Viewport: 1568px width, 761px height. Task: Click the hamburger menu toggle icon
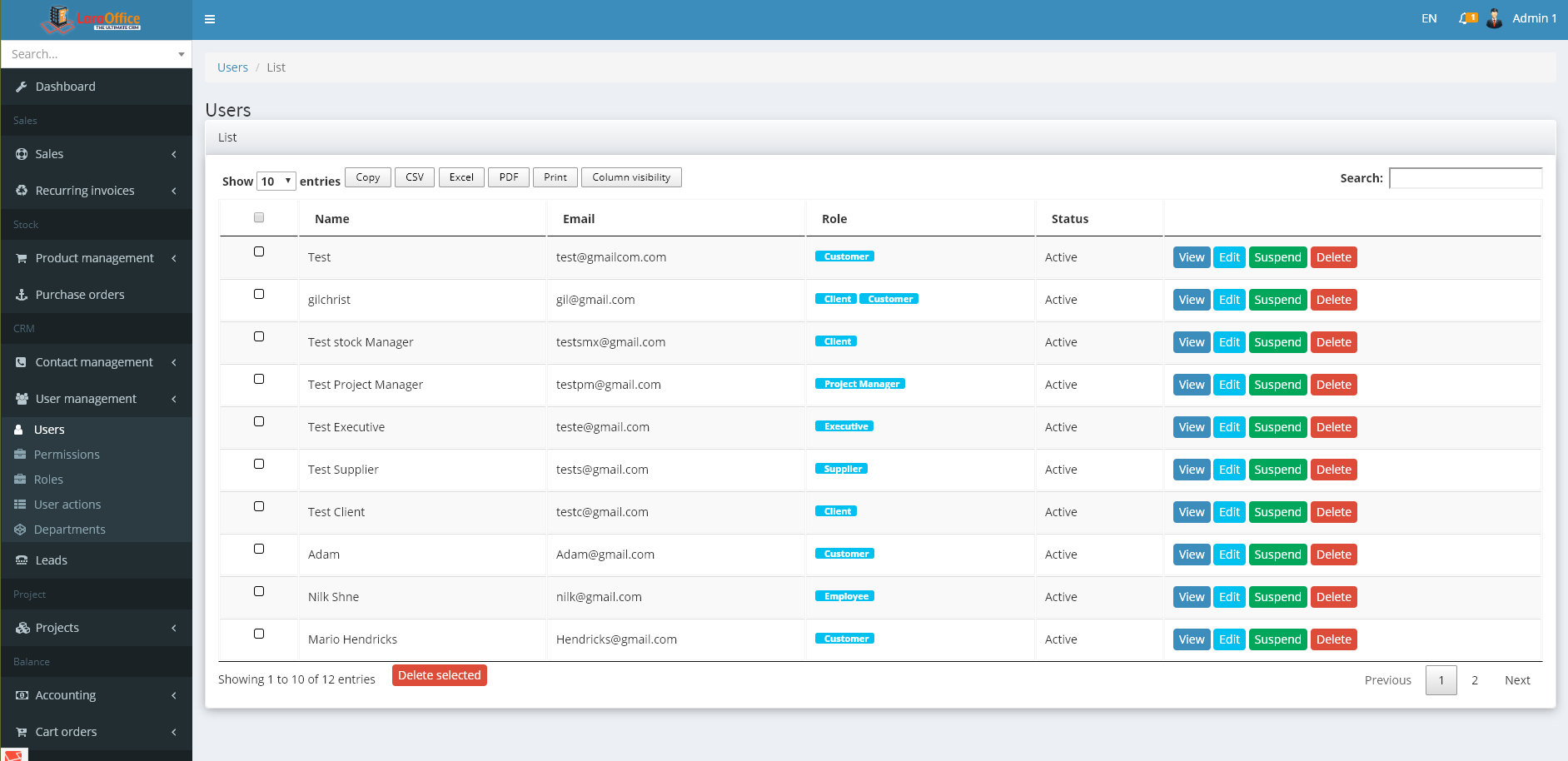pos(210,19)
